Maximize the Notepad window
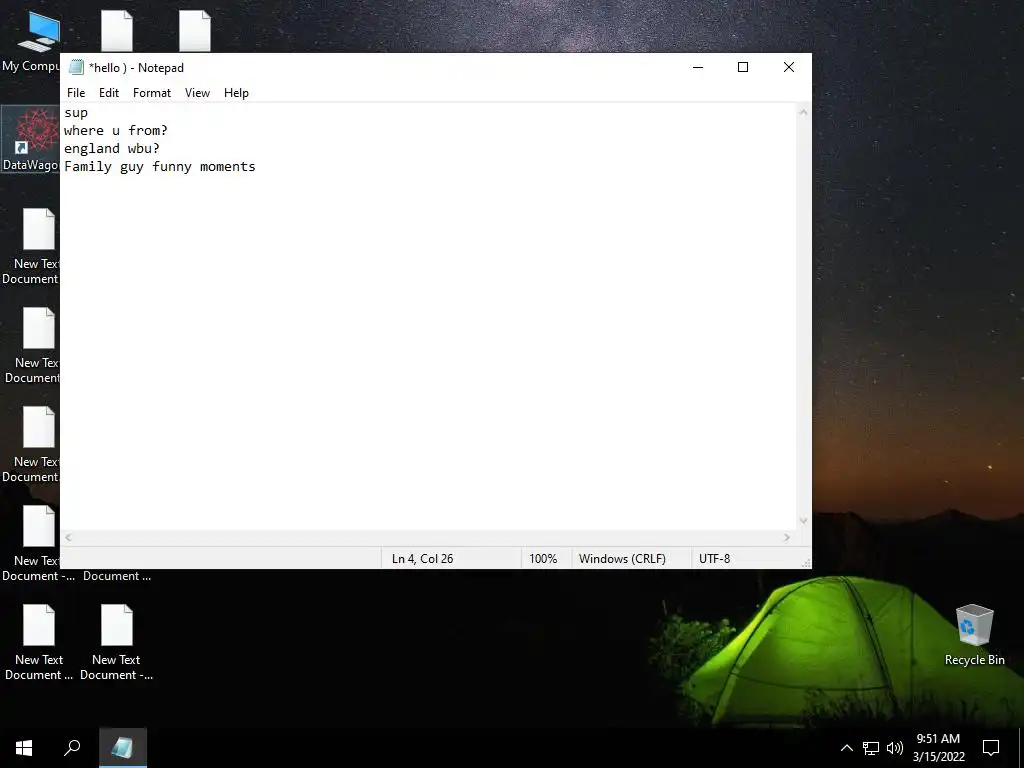The image size is (1024, 768). 743,67
